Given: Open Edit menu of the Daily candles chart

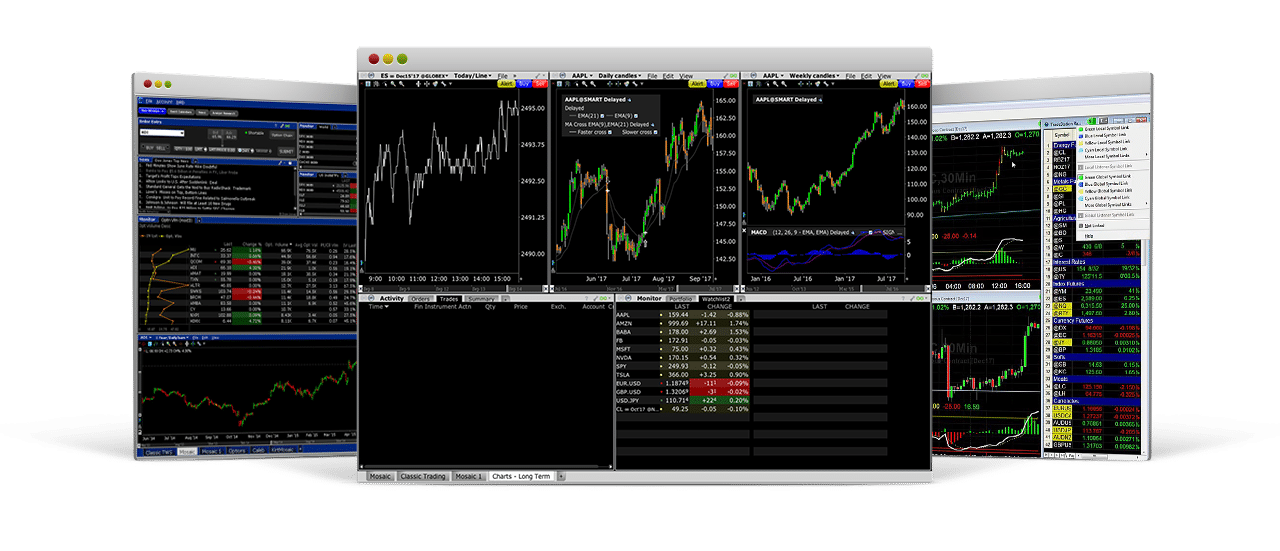Looking at the screenshot, I should 669,76.
